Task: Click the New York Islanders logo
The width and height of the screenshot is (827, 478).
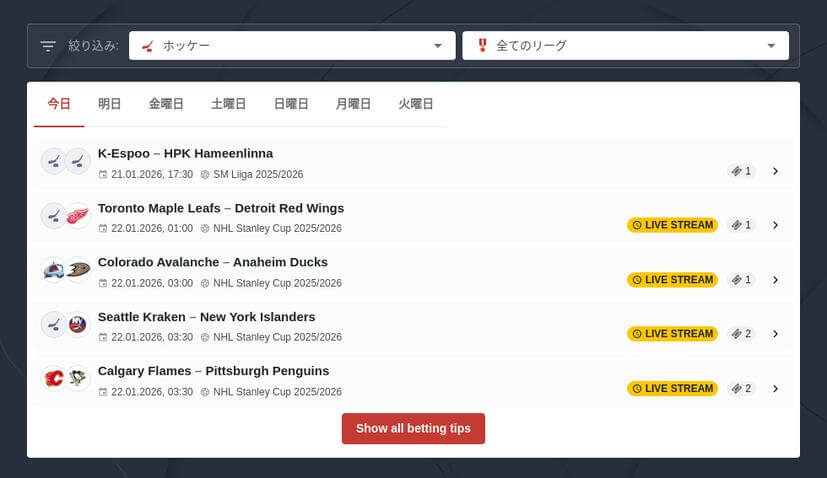Action: (78, 324)
